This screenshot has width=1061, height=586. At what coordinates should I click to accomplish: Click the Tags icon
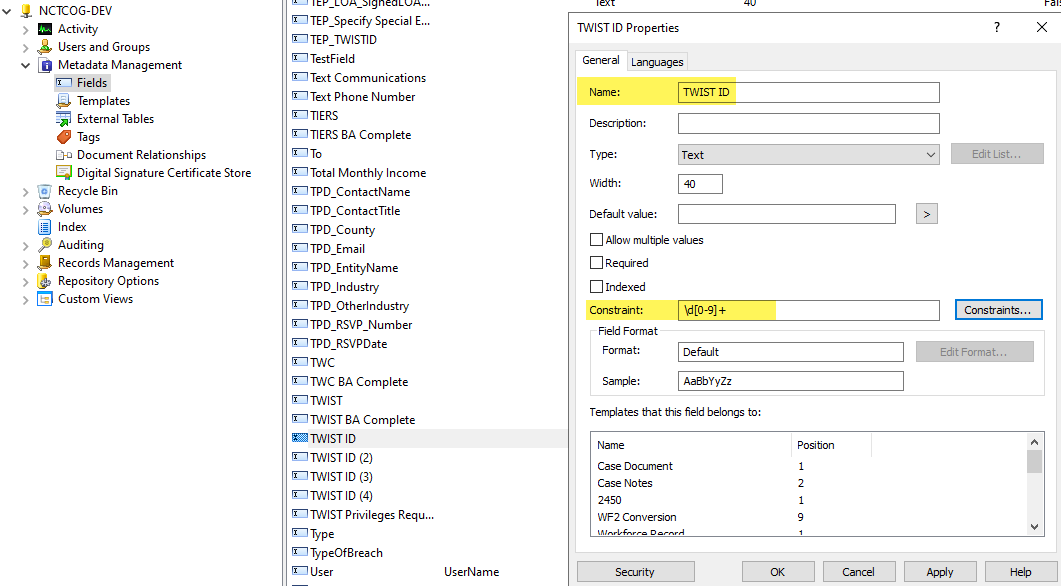tap(64, 137)
